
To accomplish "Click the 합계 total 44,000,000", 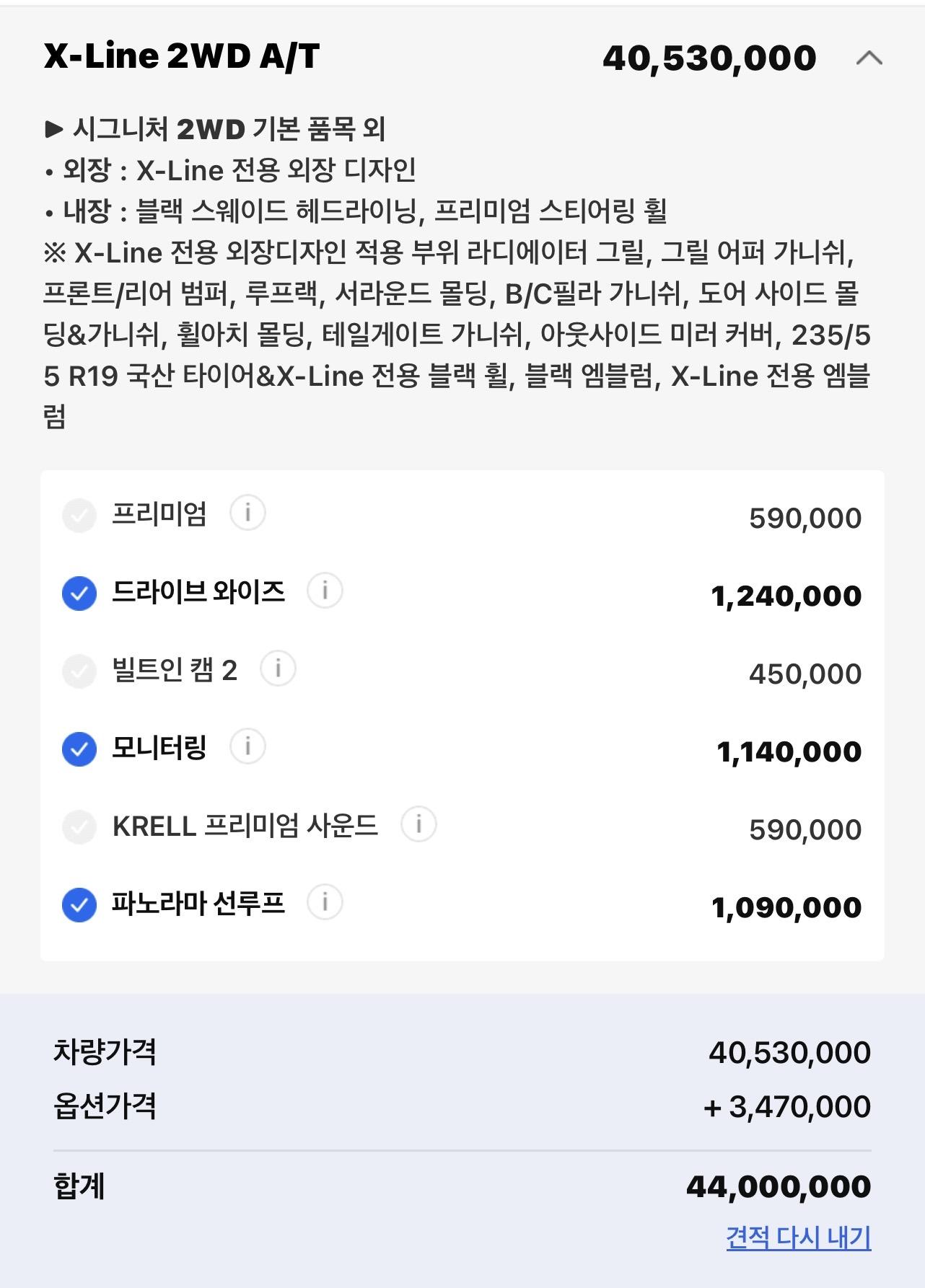I will 779,1186.
